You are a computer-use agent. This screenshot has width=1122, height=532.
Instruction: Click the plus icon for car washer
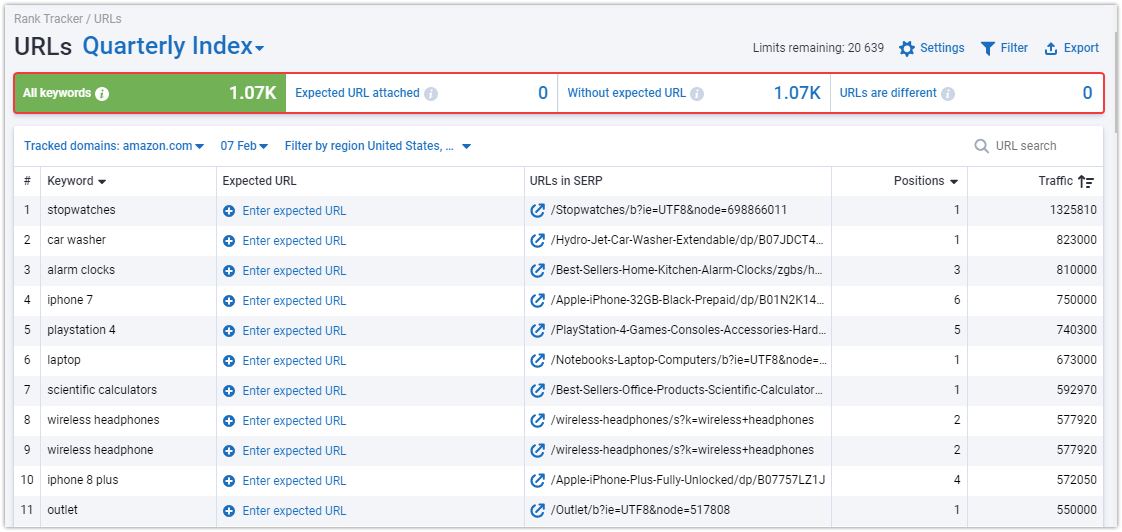point(229,241)
